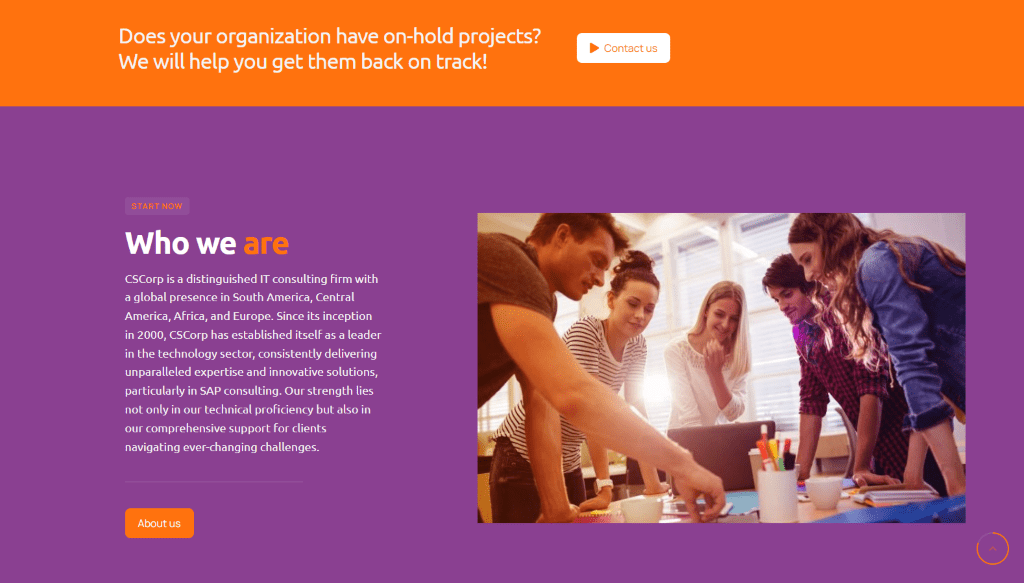
Task: Click the orange word "are" in heading
Action: (x=266, y=244)
